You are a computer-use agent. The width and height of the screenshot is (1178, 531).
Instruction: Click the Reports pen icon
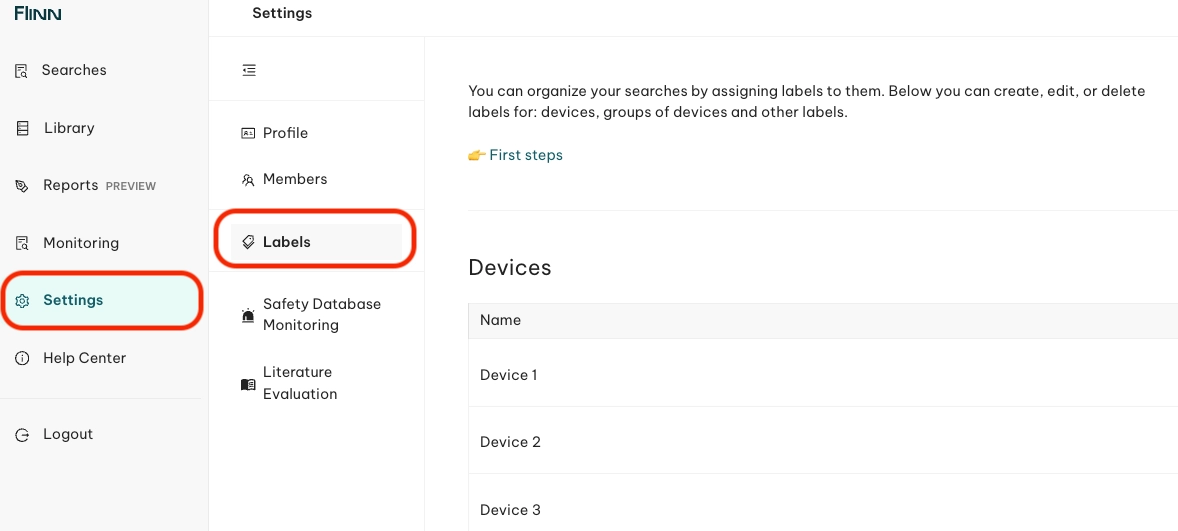(23, 186)
